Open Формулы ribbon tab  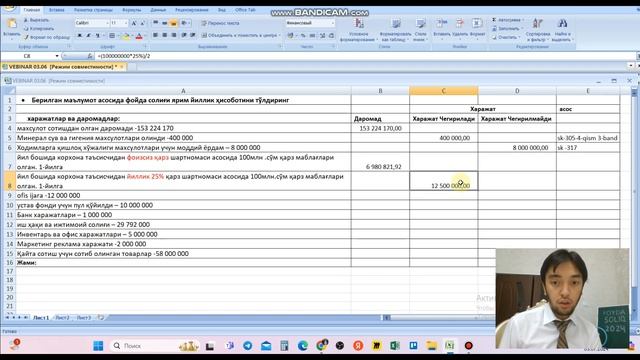tap(131, 10)
